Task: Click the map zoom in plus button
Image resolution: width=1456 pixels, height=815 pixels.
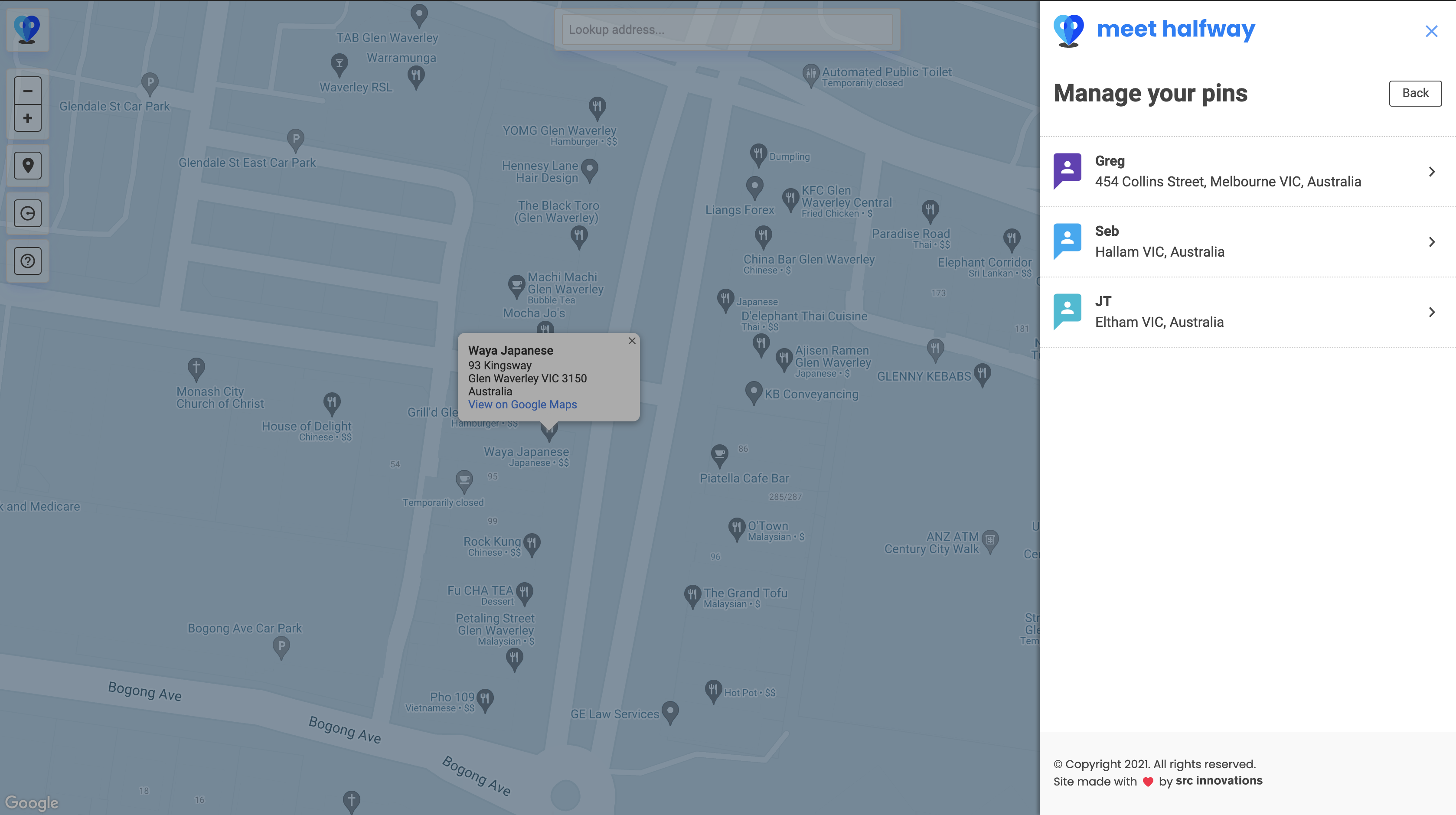Action: tap(27, 118)
